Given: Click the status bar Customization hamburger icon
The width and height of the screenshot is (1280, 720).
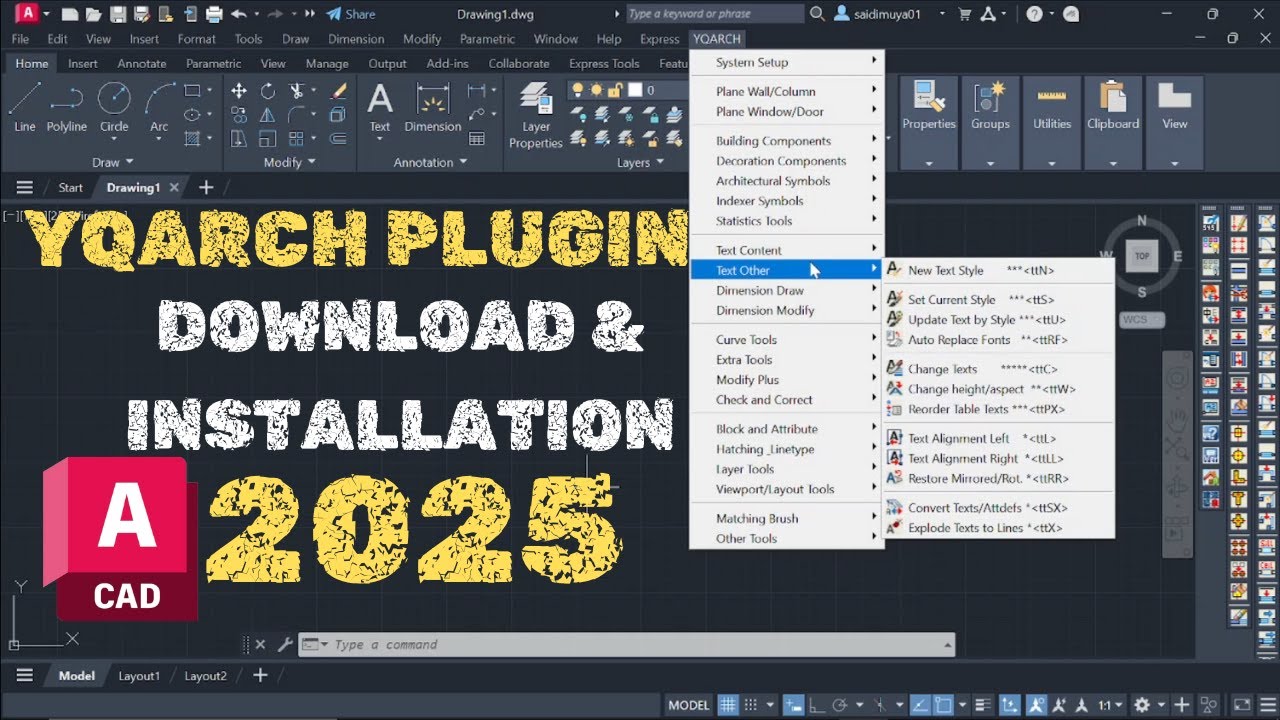Looking at the screenshot, I should pos(1268,705).
